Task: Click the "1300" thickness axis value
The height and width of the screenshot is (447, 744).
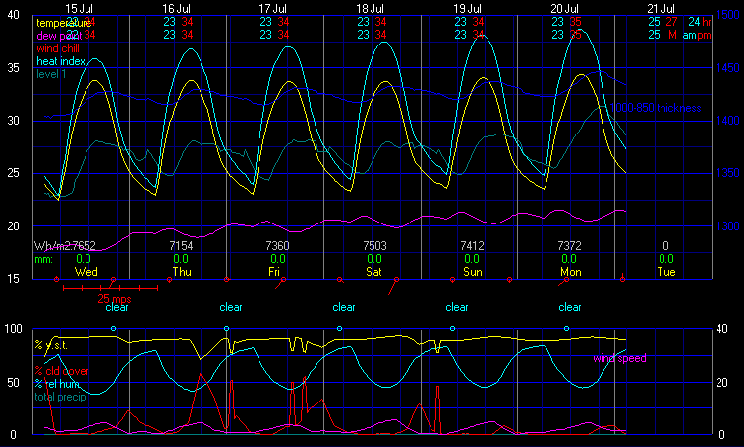Action: pos(728,226)
